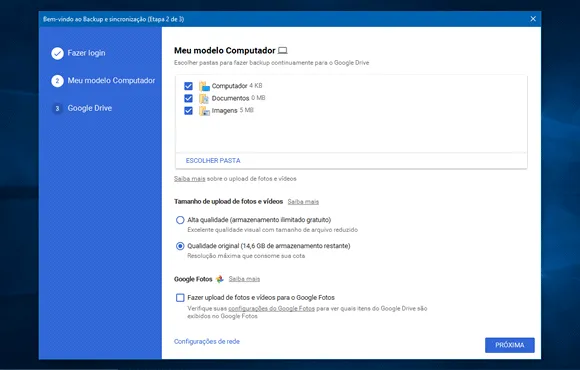The height and width of the screenshot is (370, 580).
Task: Click the 4 KB size label
Action: click(x=256, y=85)
